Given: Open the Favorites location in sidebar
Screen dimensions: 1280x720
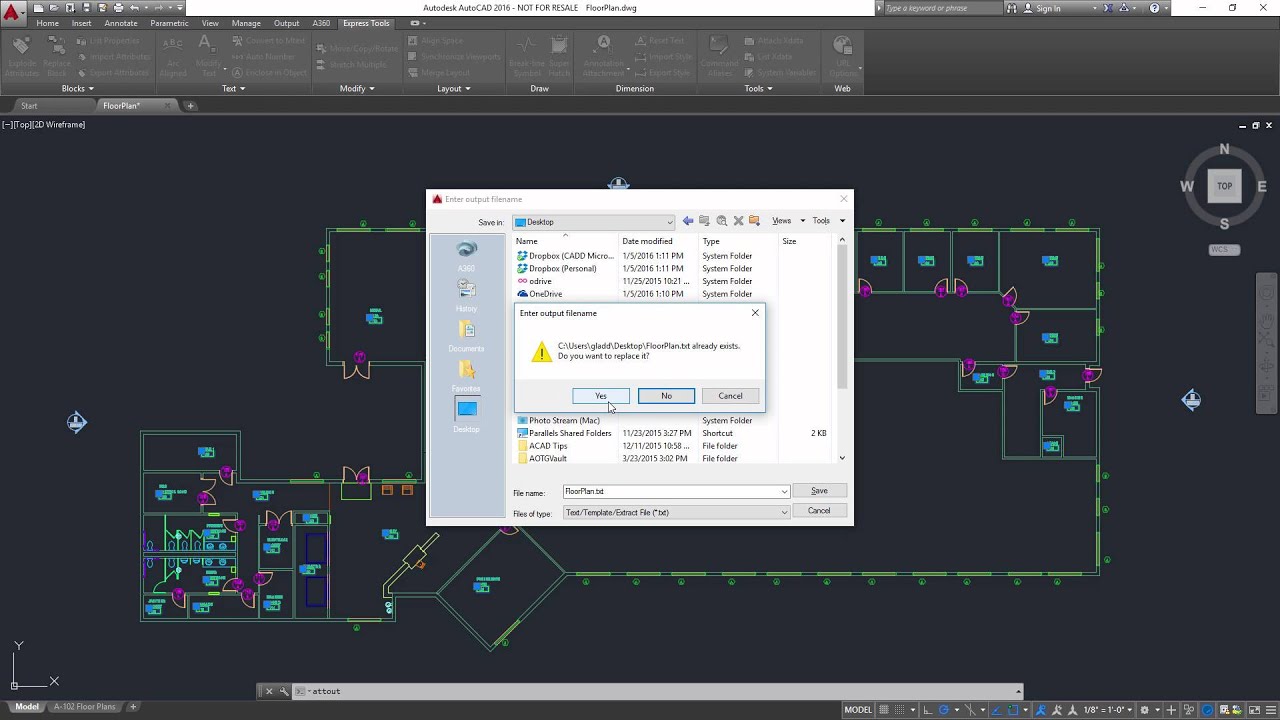Looking at the screenshot, I should [466, 376].
